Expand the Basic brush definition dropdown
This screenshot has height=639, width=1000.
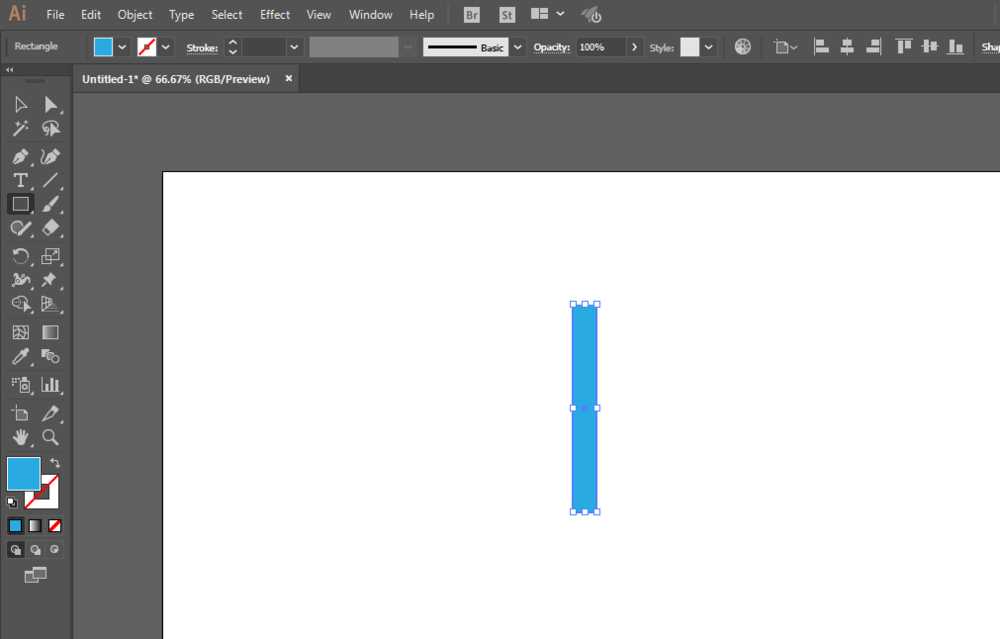(x=518, y=47)
